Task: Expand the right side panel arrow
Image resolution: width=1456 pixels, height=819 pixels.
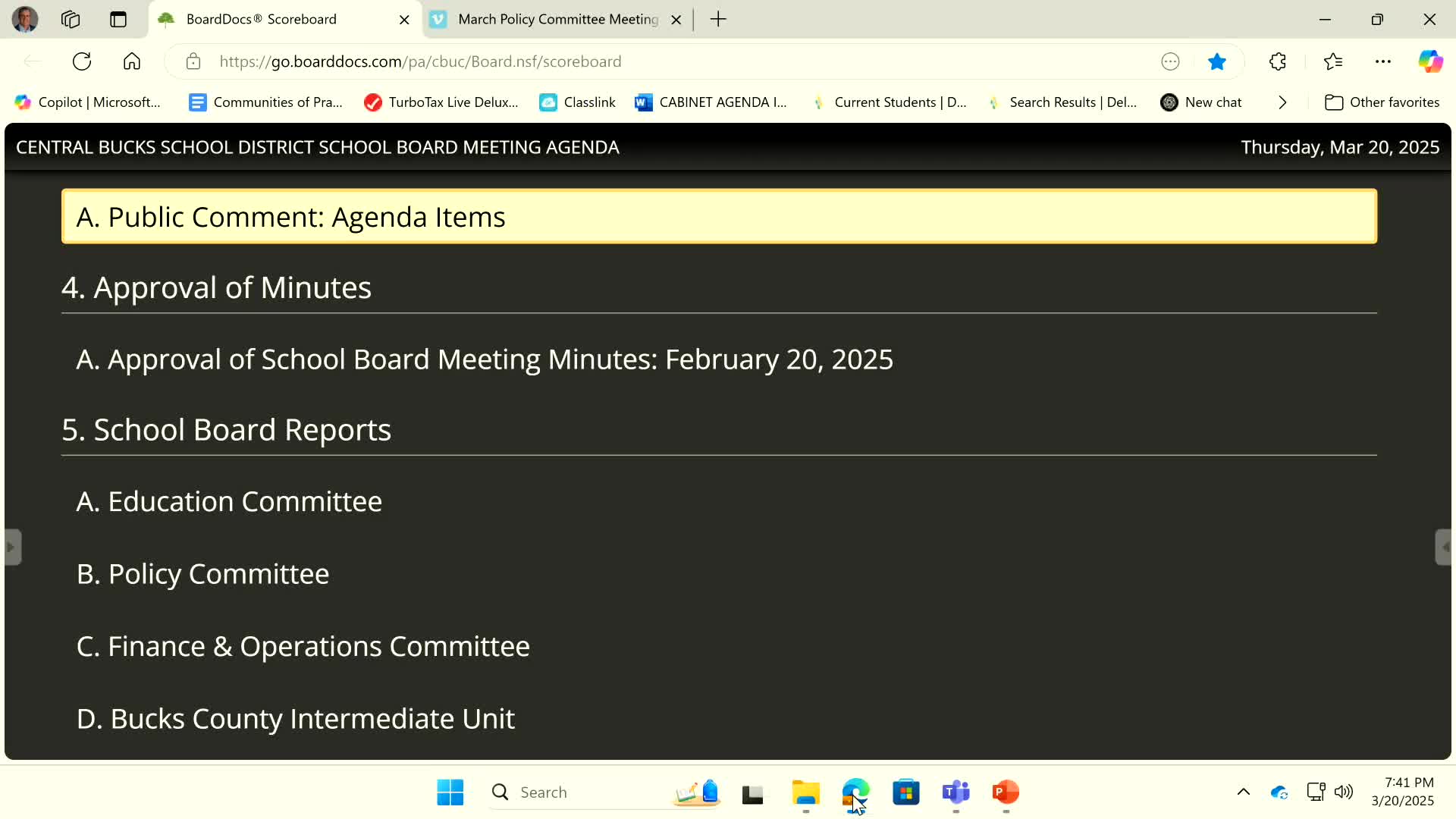Action: point(1444,547)
